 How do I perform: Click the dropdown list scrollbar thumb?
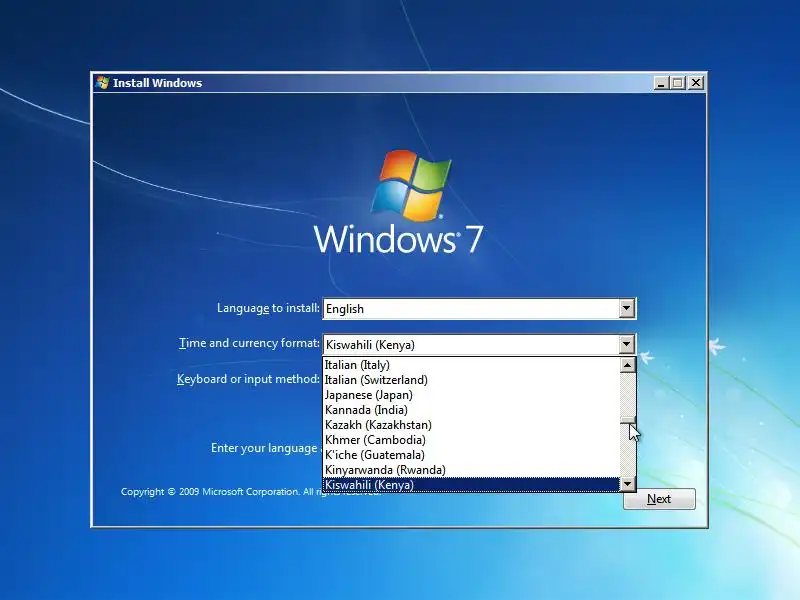(x=628, y=420)
